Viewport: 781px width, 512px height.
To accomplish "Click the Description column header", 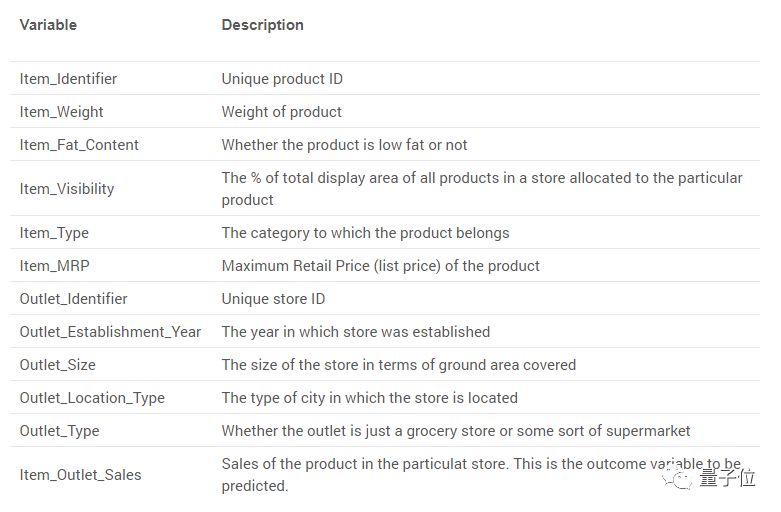I will point(262,24).
